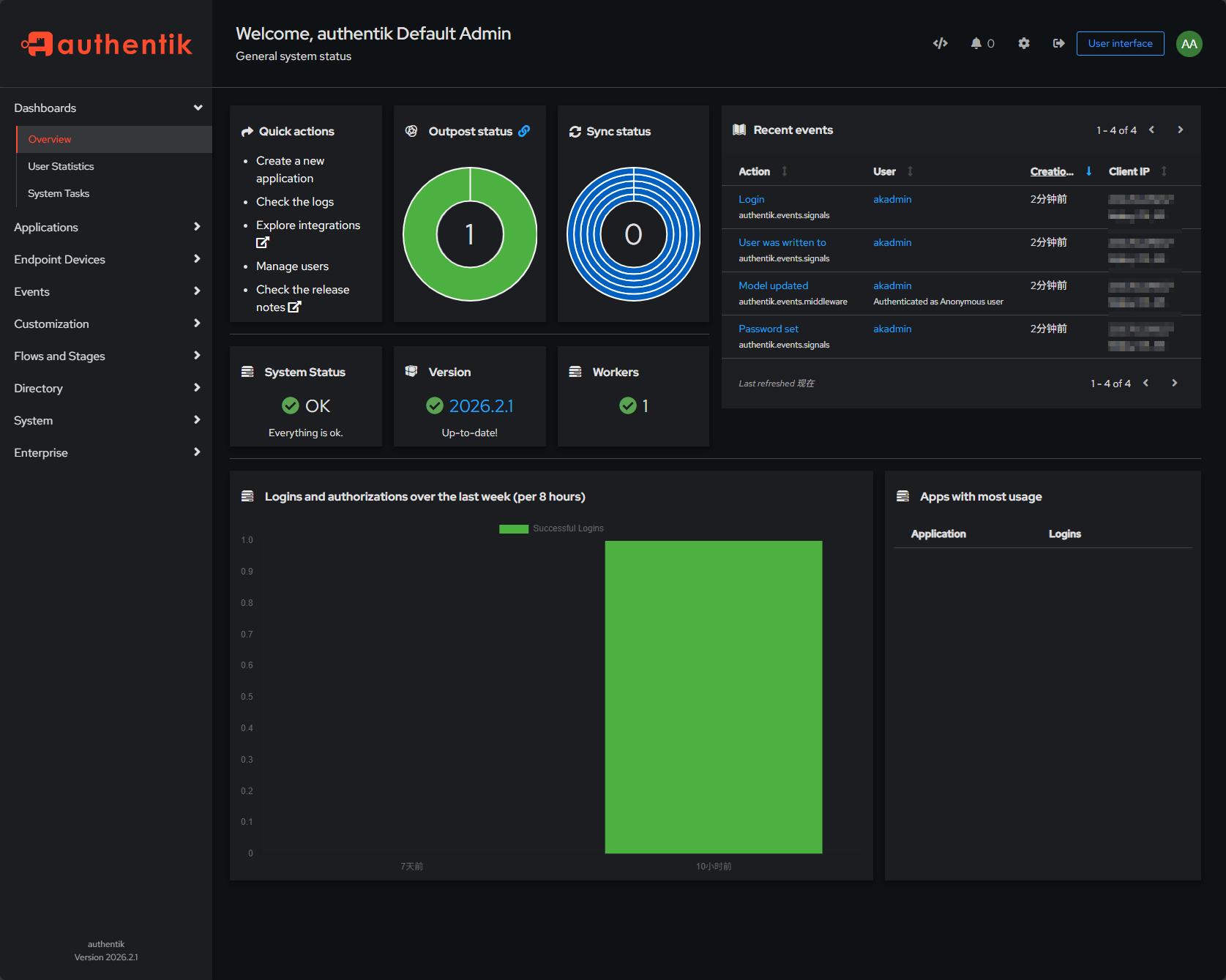Screen dimensions: 1226x980
Task: Click the Outpost status card icon
Action: pos(411,131)
